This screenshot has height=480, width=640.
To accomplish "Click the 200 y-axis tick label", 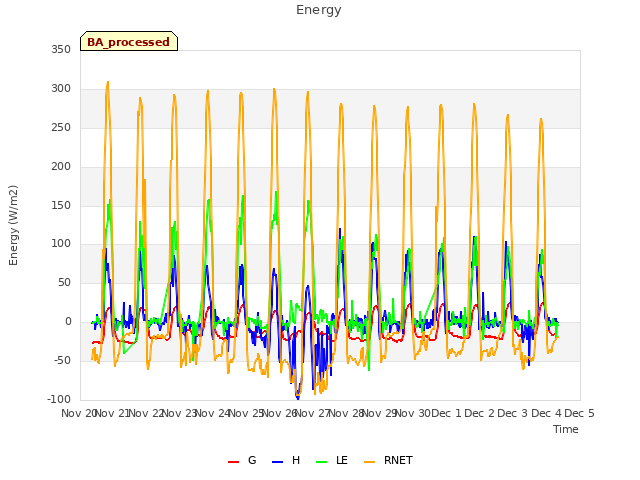I will [61, 167].
